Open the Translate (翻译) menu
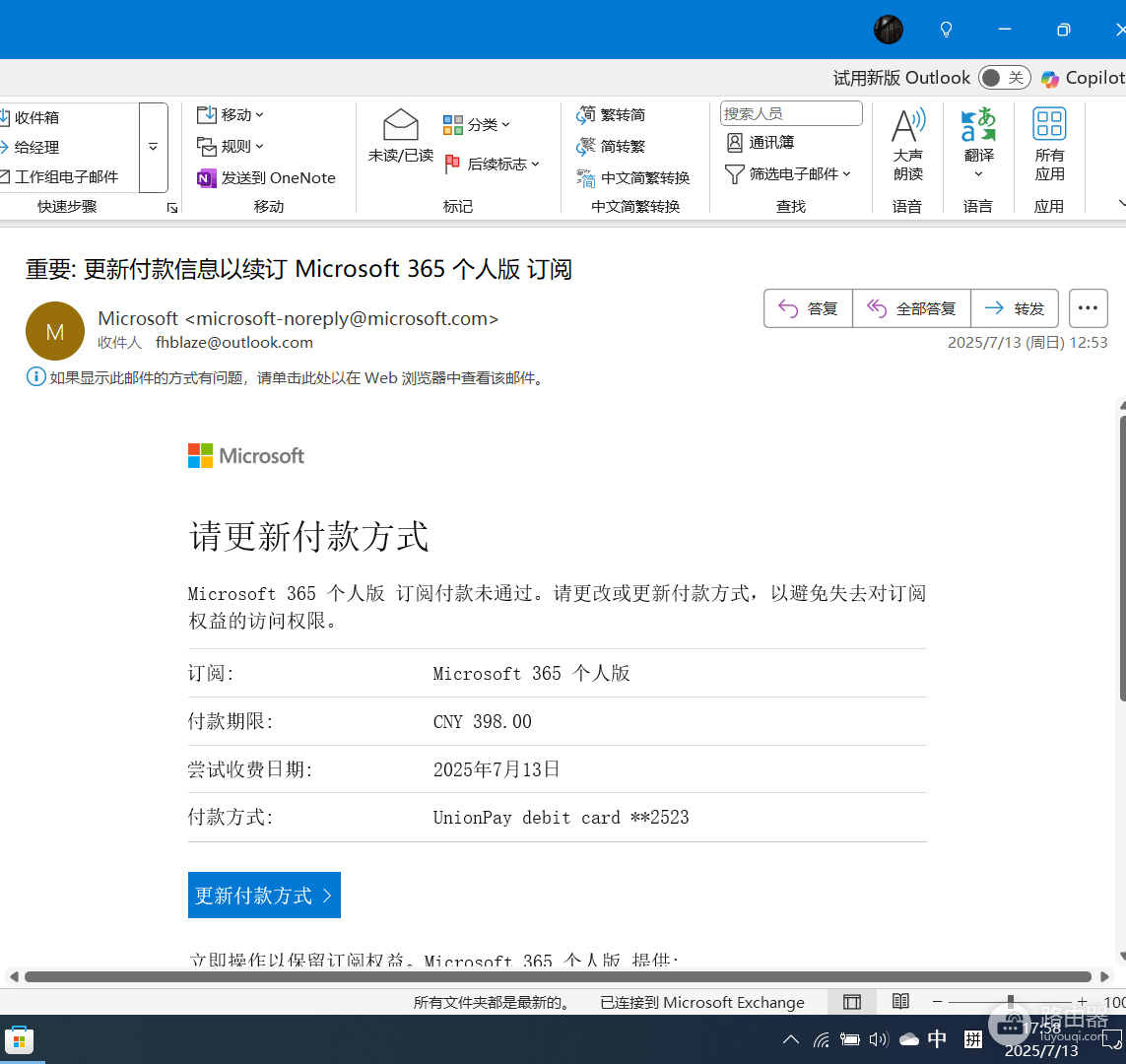Screen dimensions: 1126x1064 979,144
